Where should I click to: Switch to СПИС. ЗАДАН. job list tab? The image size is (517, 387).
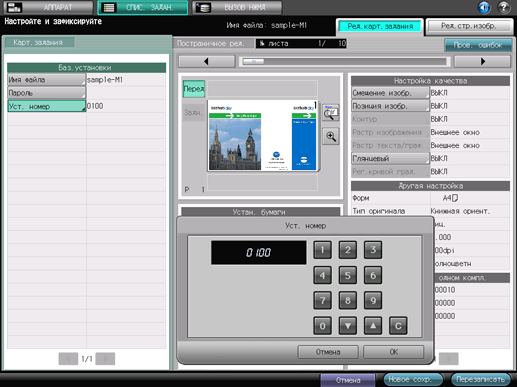pyautogui.click(x=143, y=7)
